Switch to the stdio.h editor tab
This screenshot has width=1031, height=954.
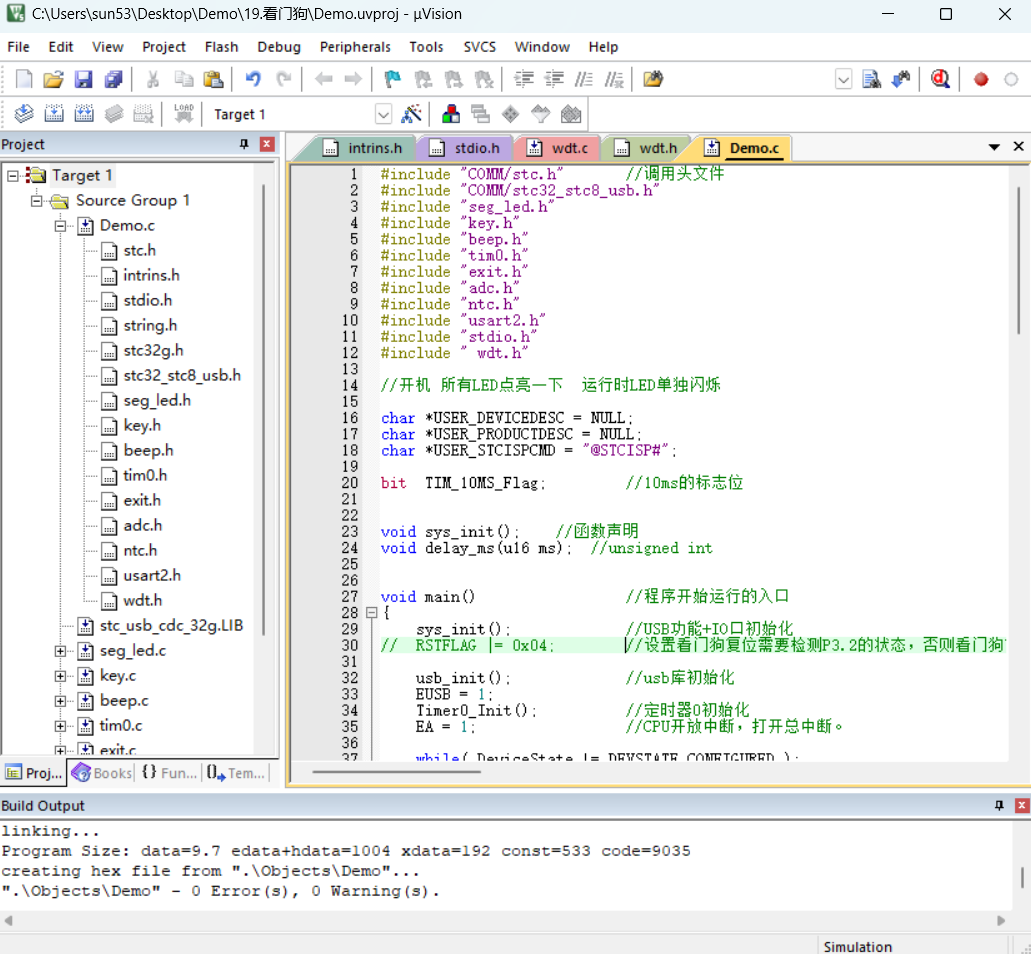point(466,148)
